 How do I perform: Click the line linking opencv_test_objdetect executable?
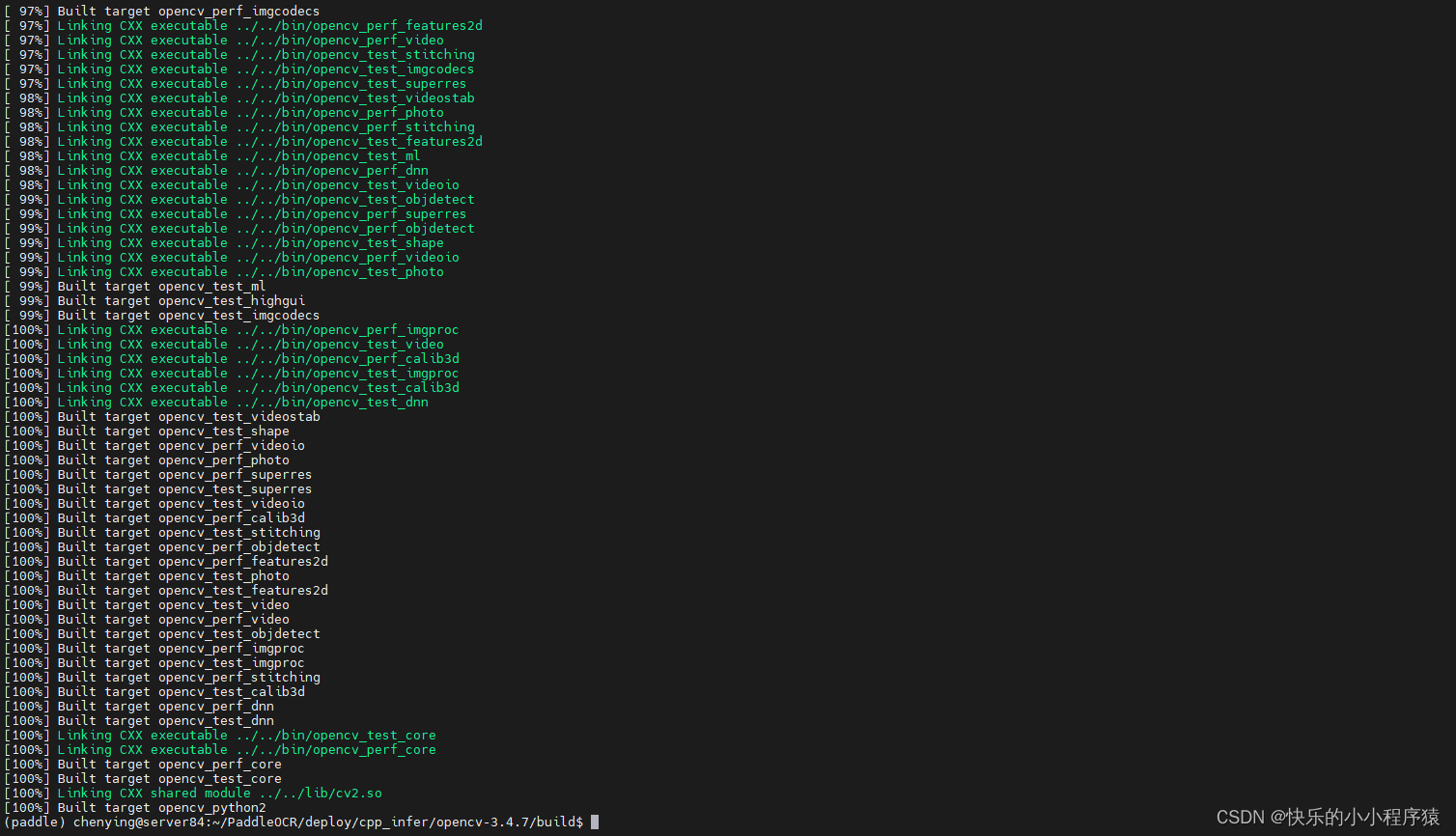point(239,200)
